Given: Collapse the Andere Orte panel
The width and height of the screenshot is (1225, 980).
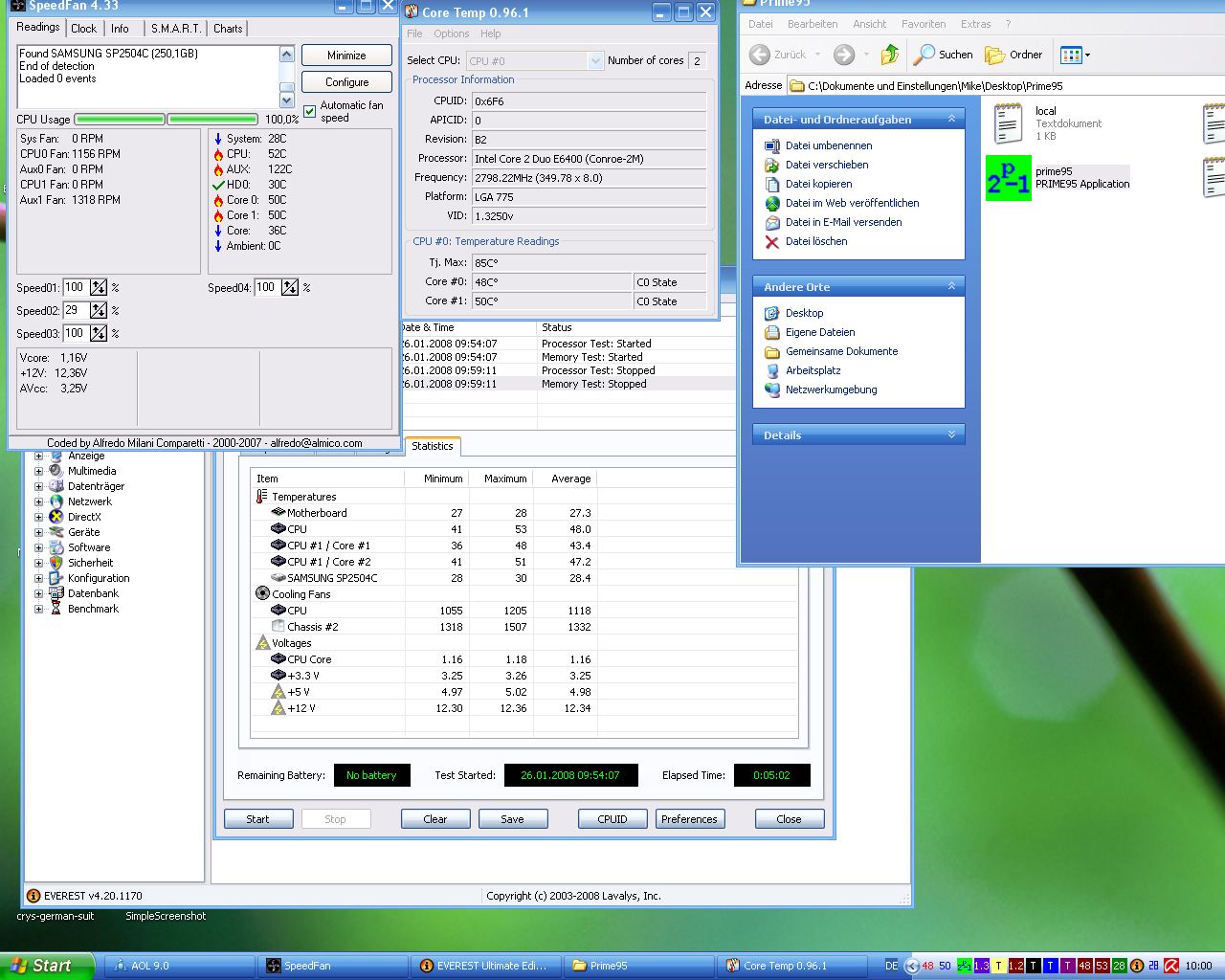Looking at the screenshot, I should (951, 286).
